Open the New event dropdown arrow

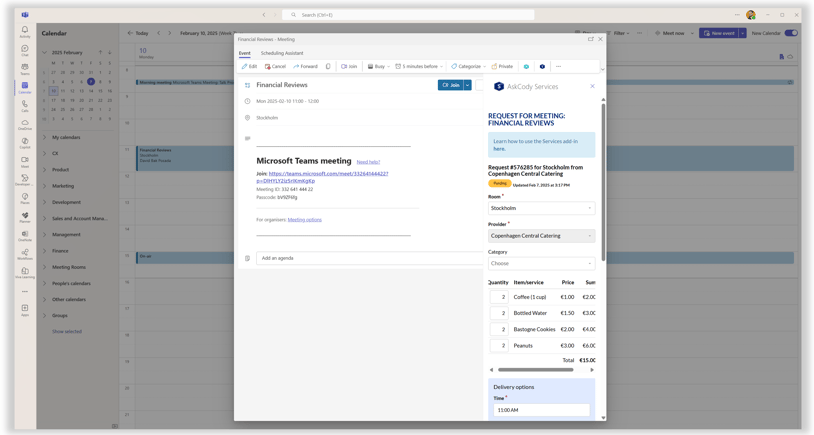coord(743,33)
